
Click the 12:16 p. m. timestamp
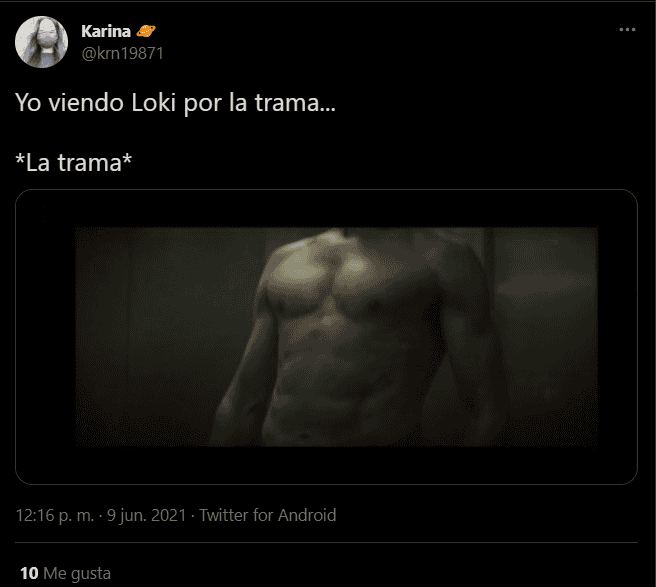55,515
